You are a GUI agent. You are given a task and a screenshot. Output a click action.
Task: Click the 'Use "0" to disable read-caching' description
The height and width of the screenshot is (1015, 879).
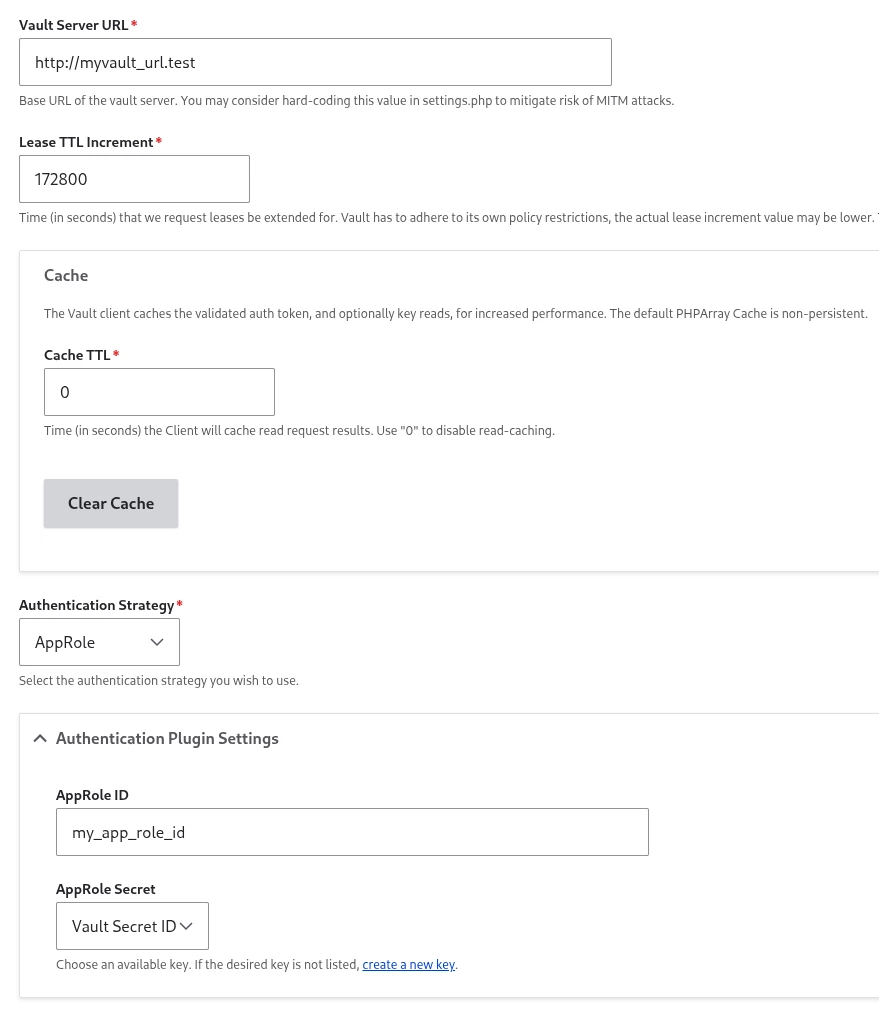click(x=299, y=431)
